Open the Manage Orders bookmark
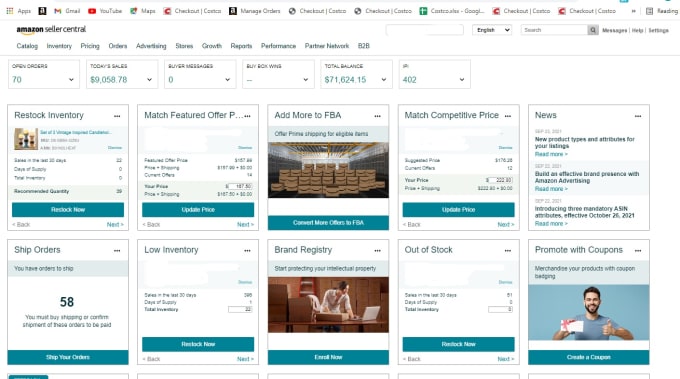680x379 pixels. pos(255,11)
